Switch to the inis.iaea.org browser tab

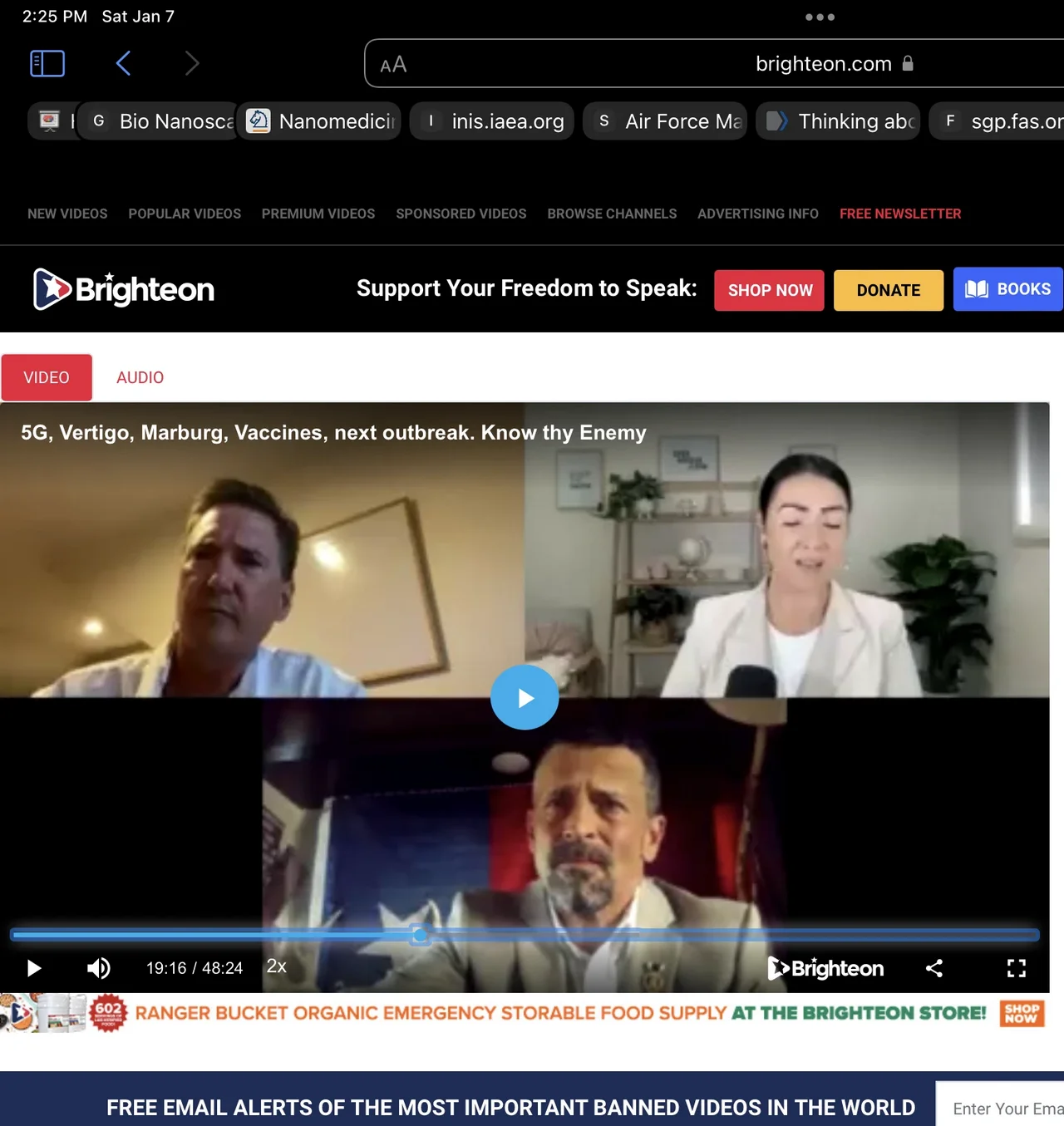(x=492, y=121)
